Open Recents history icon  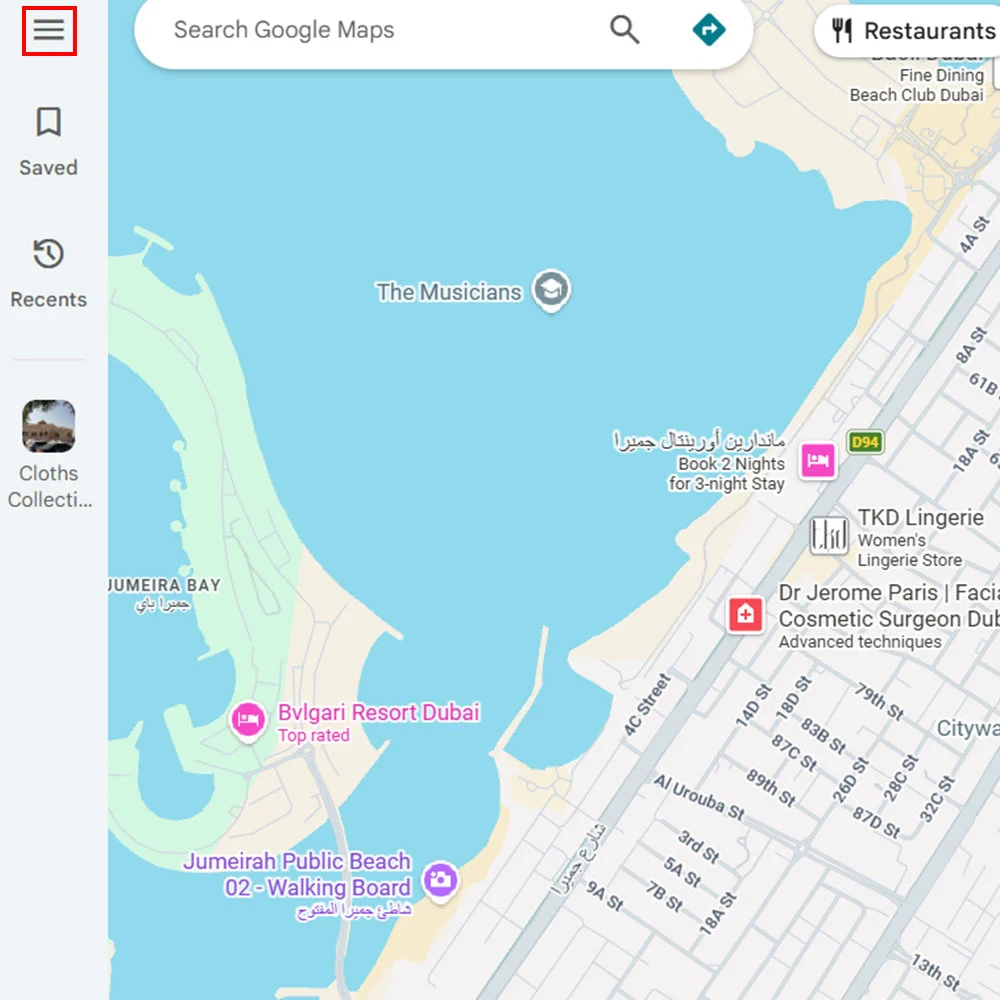48,254
